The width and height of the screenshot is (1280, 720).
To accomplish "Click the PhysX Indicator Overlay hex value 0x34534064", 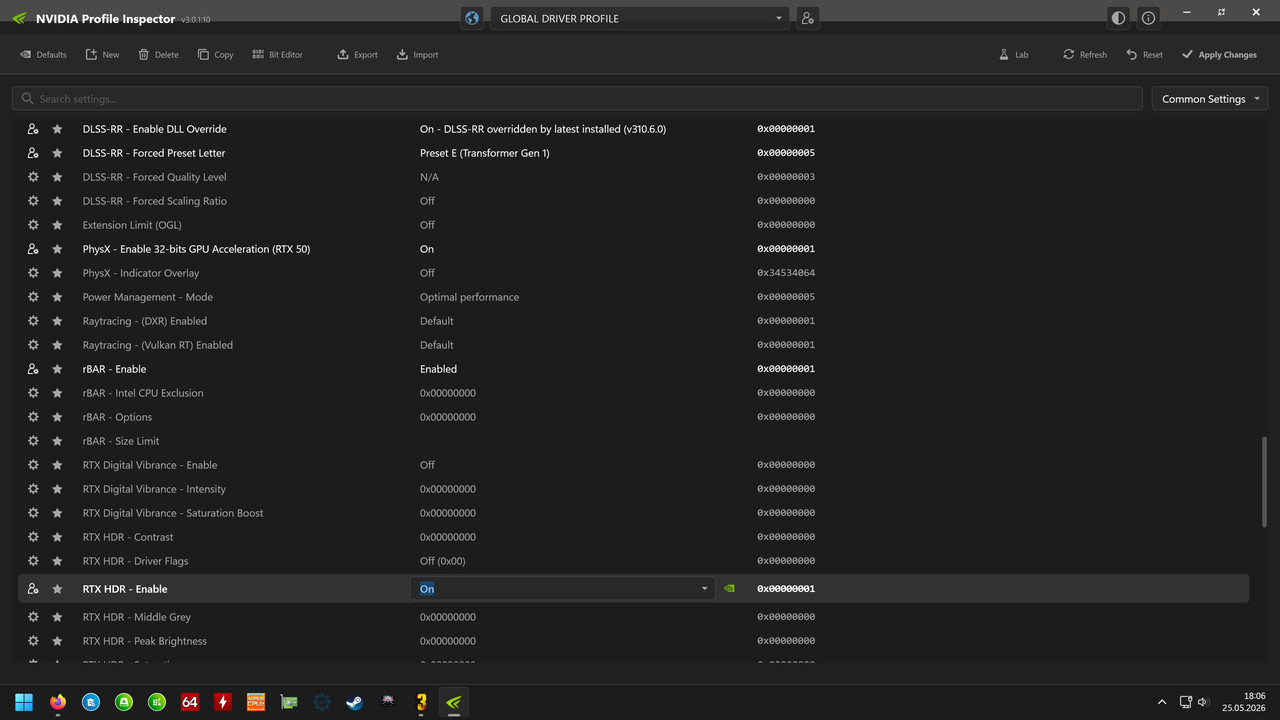I will (x=786, y=273).
